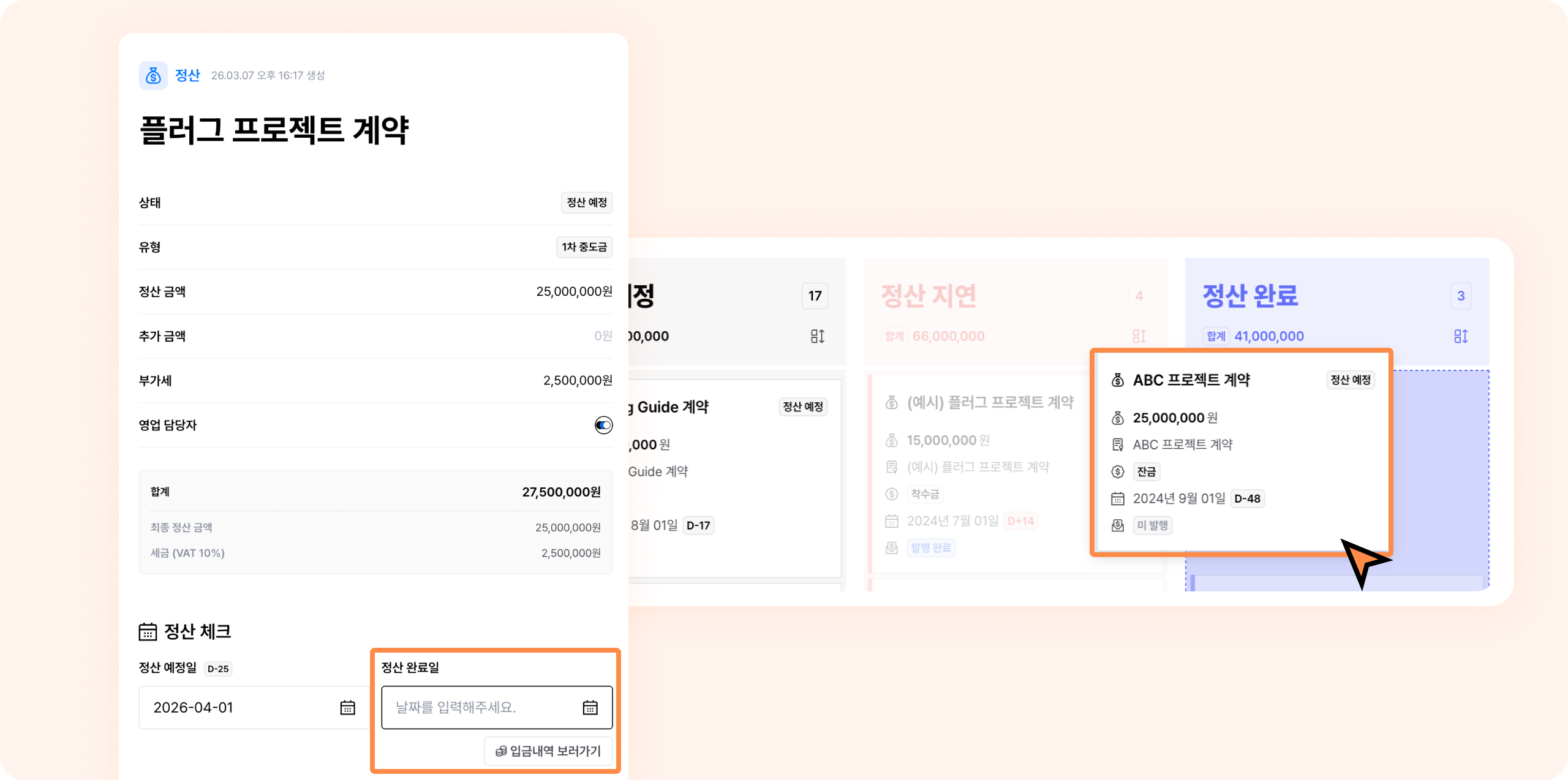Click sort icon in 정산 지연 column
Viewport: 1568px width, 780px height.
pyautogui.click(x=1139, y=336)
